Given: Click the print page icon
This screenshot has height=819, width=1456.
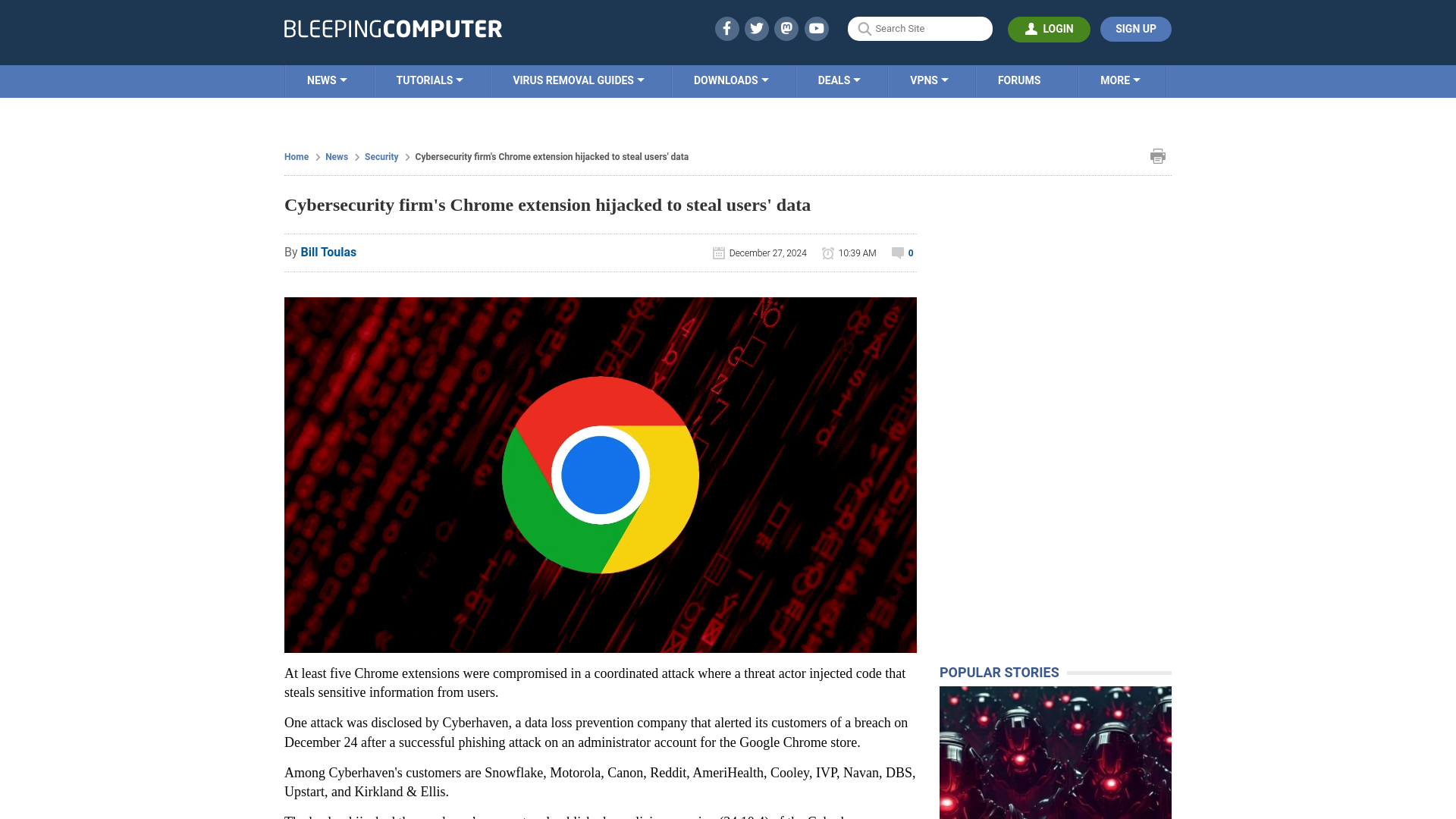Looking at the screenshot, I should pos(1157,156).
